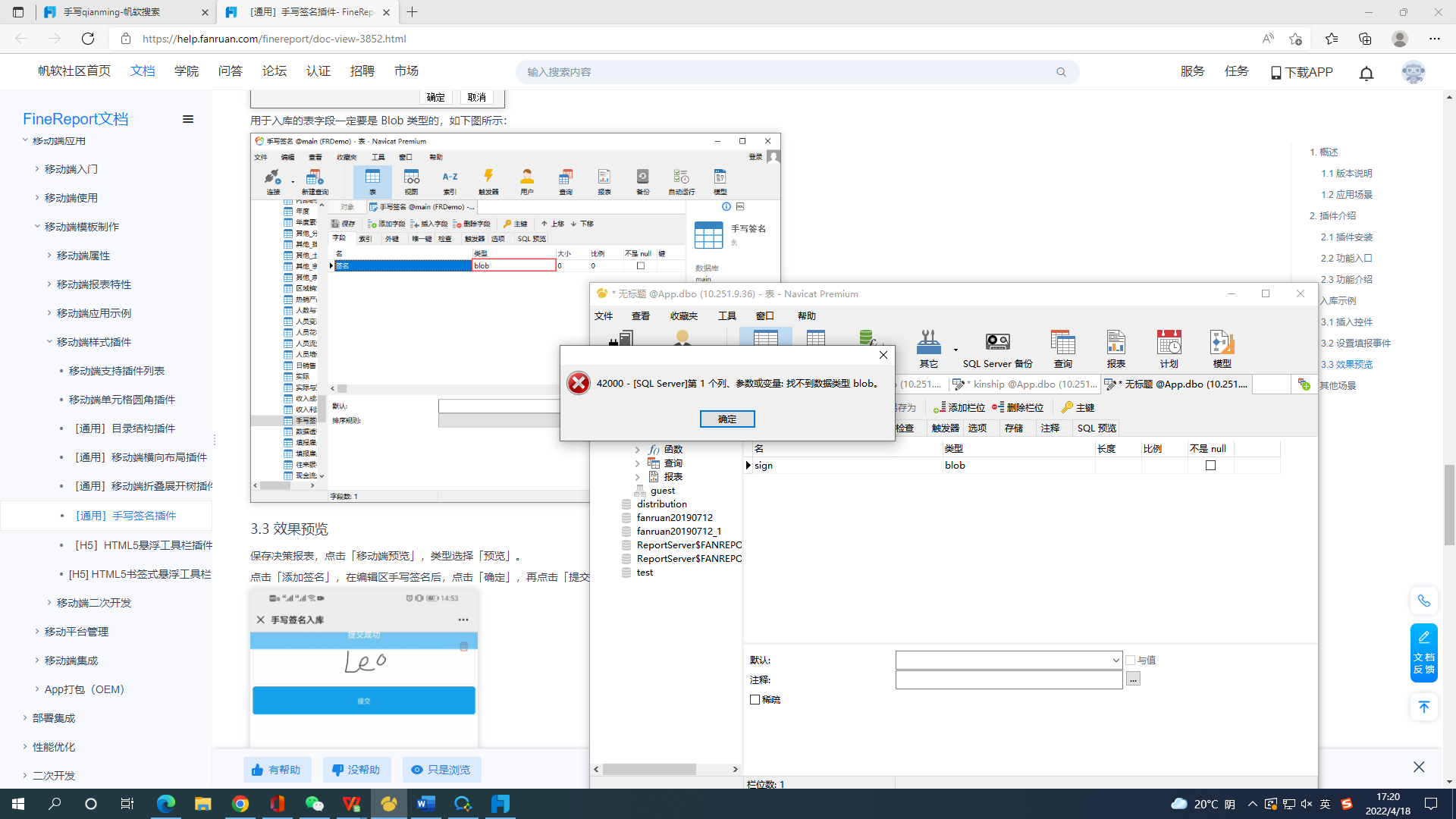Viewport: 1456px width, 819px height.
Task: Expand the 报表 node in Navicat tree
Action: tap(637, 477)
